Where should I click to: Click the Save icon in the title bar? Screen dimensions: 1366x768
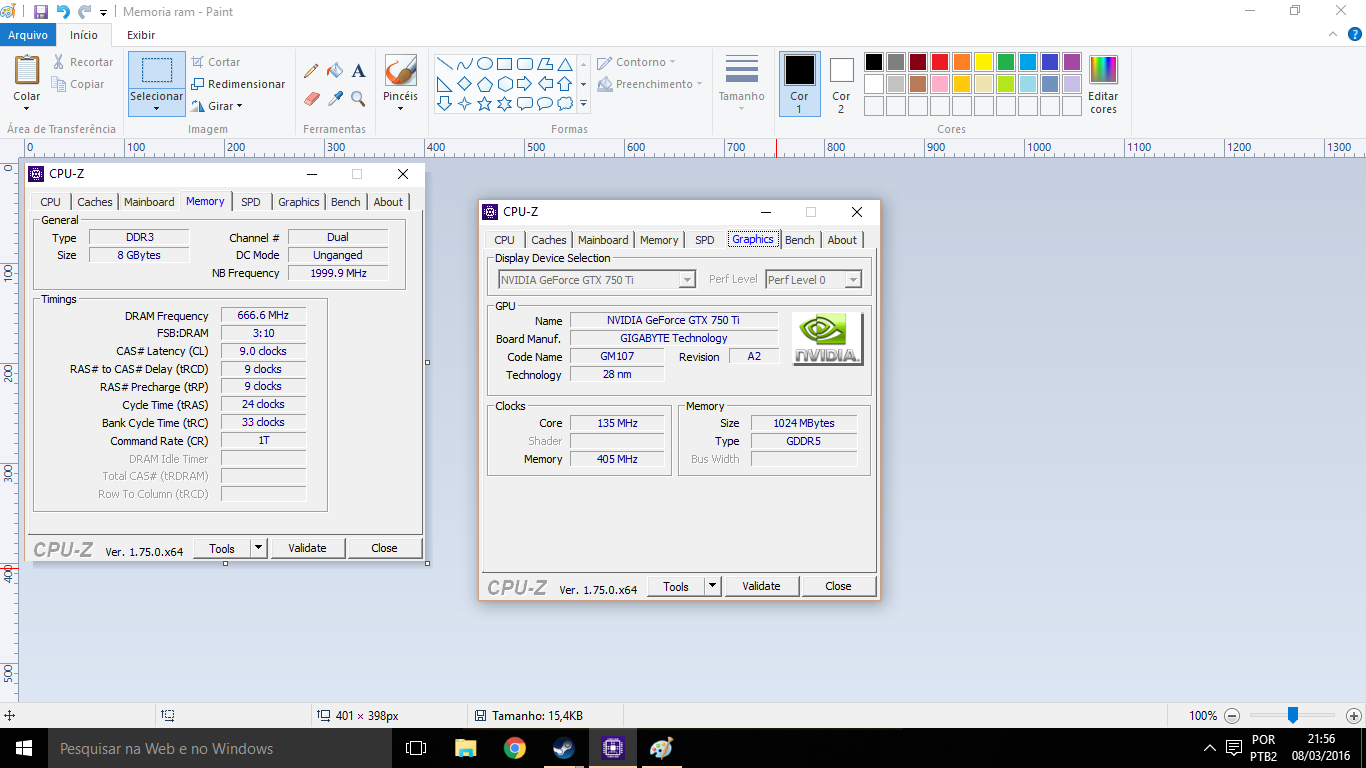41,11
